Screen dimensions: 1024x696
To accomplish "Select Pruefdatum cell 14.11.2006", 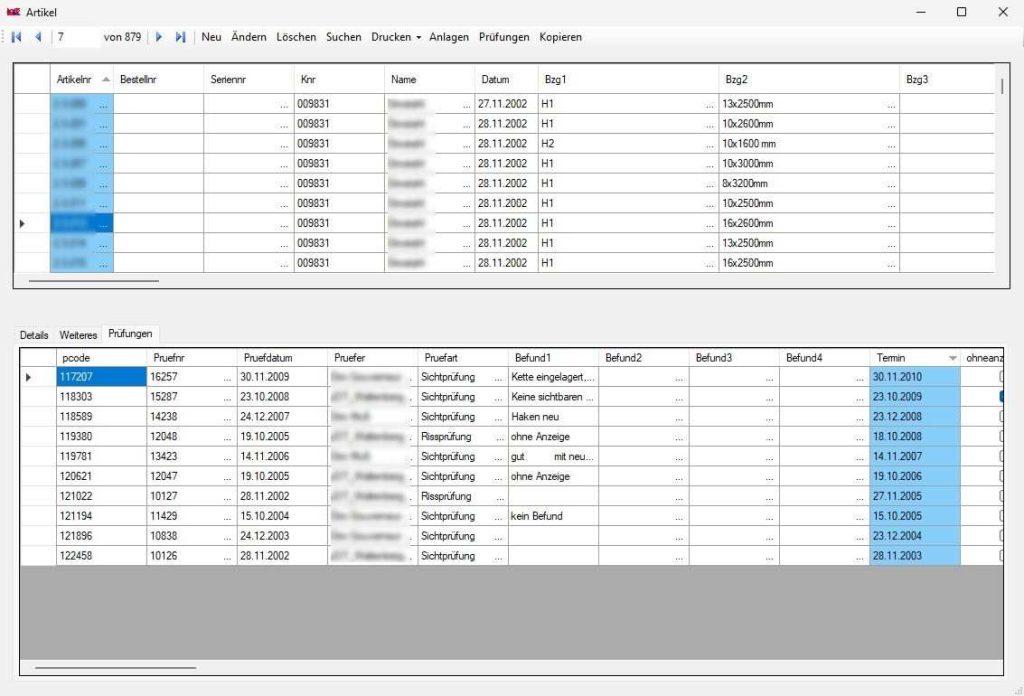I will (x=282, y=456).
